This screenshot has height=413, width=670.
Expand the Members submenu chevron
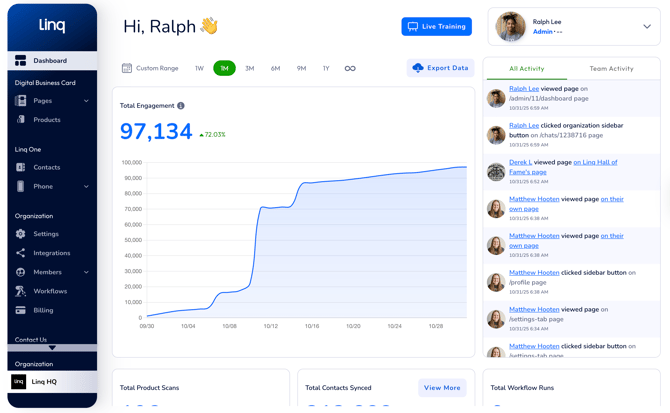tap(86, 272)
